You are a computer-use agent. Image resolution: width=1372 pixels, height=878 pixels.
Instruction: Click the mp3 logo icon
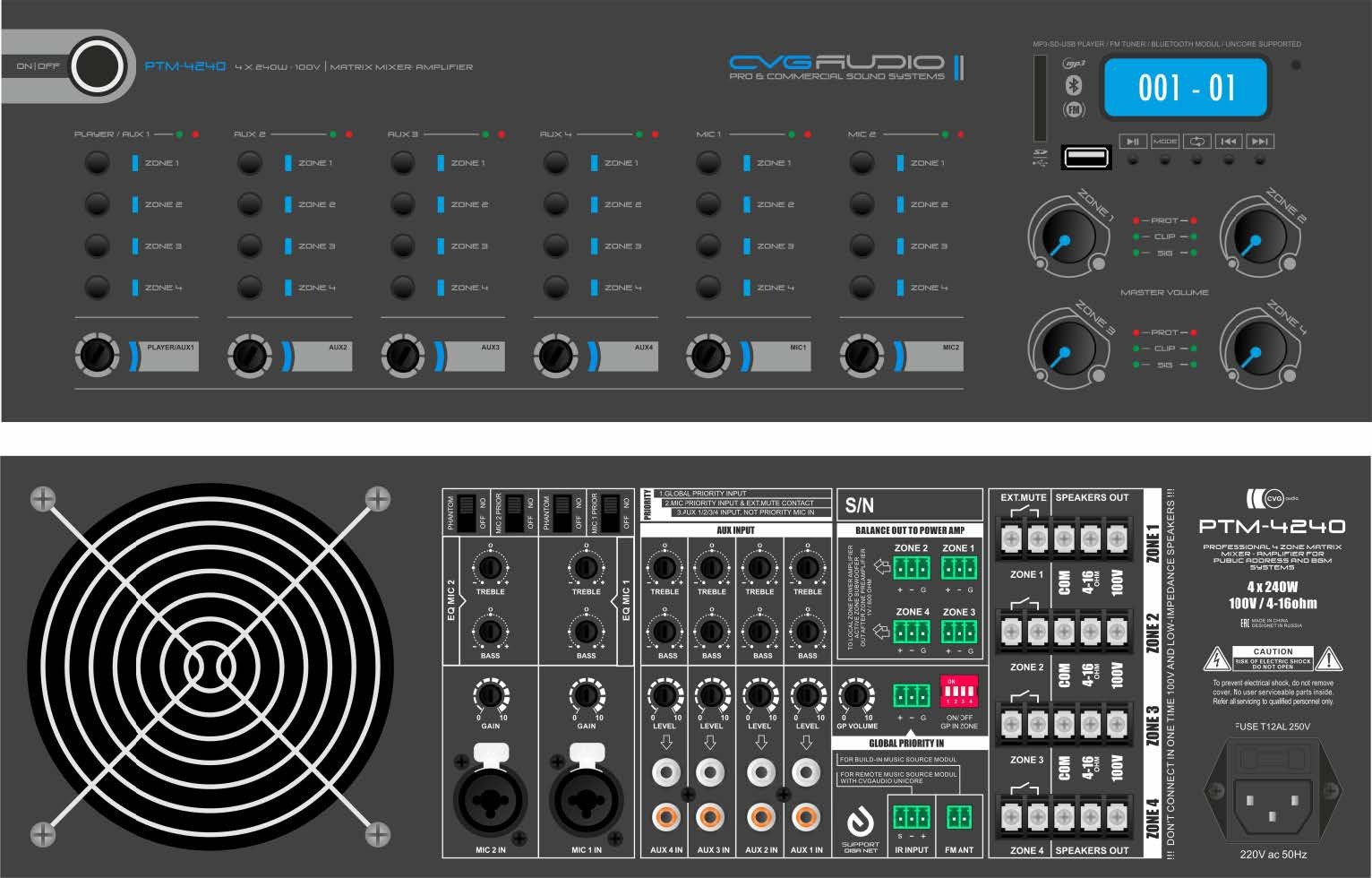click(x=1074, y=64)
